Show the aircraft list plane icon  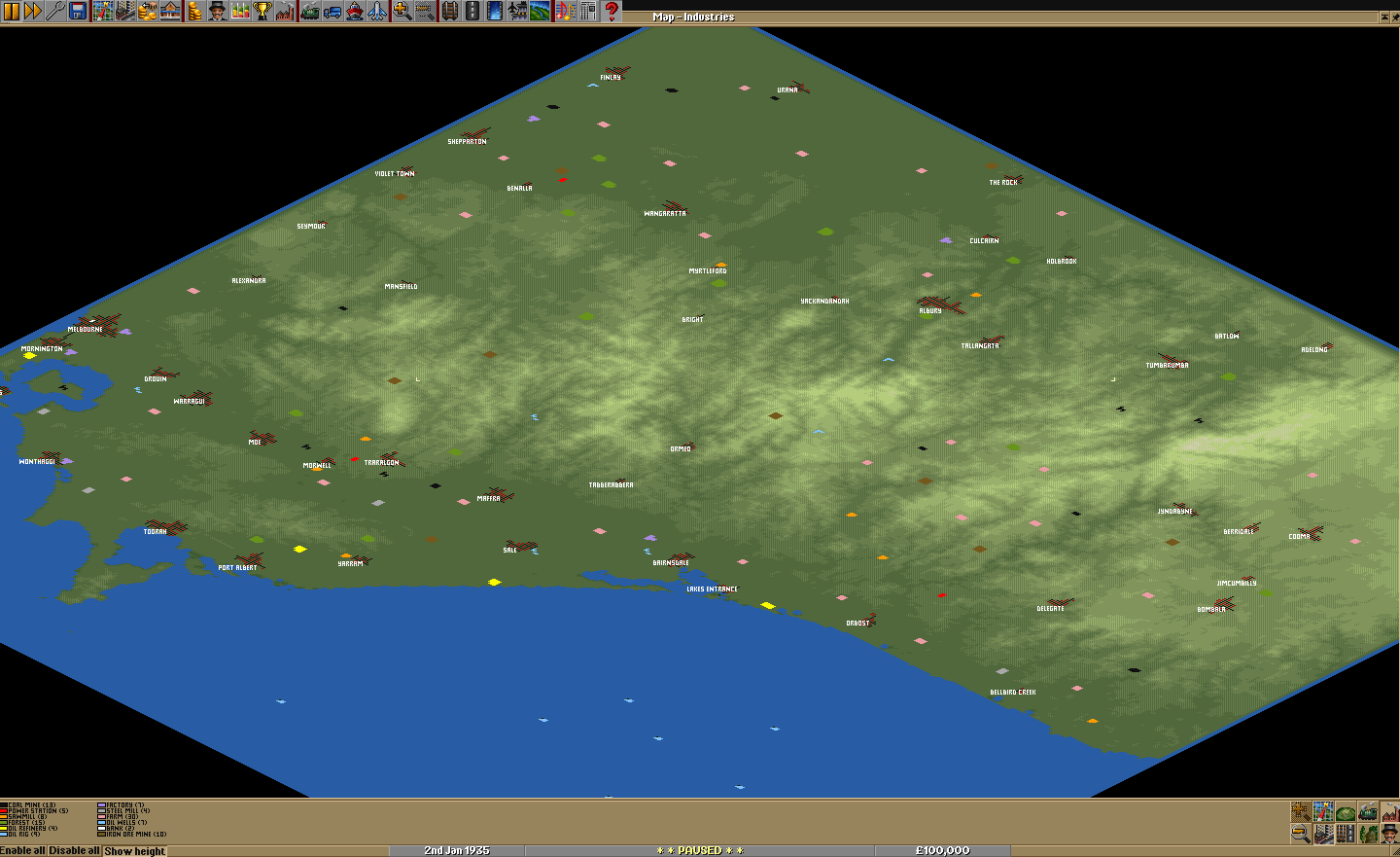tap(377, 11)
